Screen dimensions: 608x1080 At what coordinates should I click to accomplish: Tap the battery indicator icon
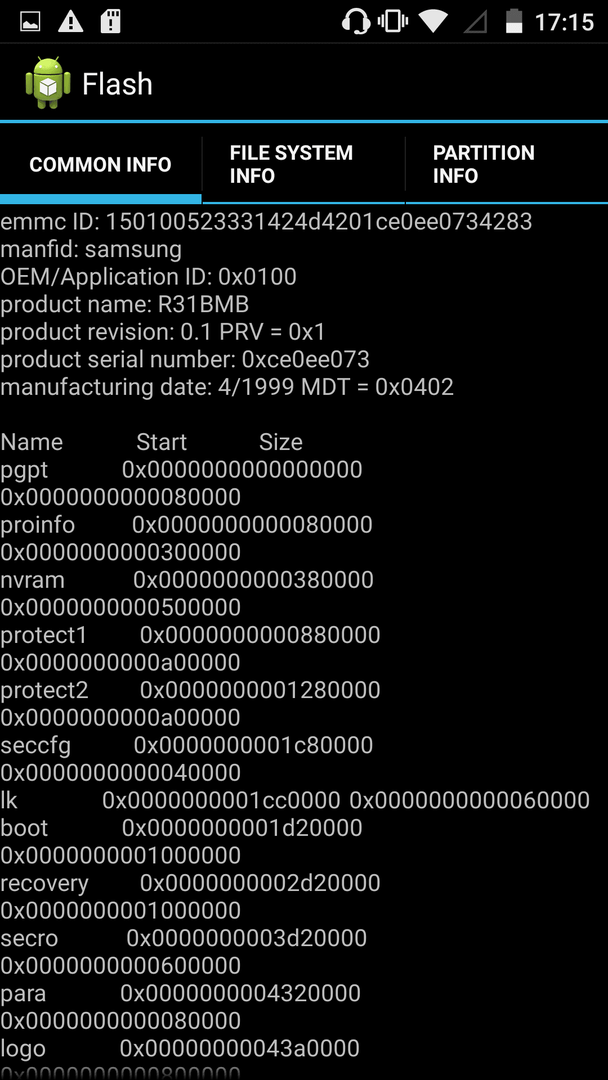pos(514,21)
